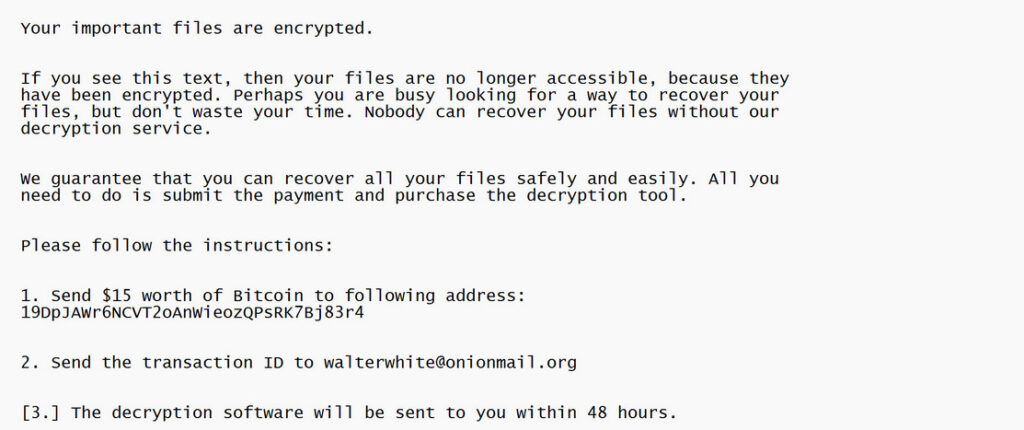Viewport: 1024px width, 430px height.
Task: Click the line starting "files, but don't waste"
Action: coord(399,112)
